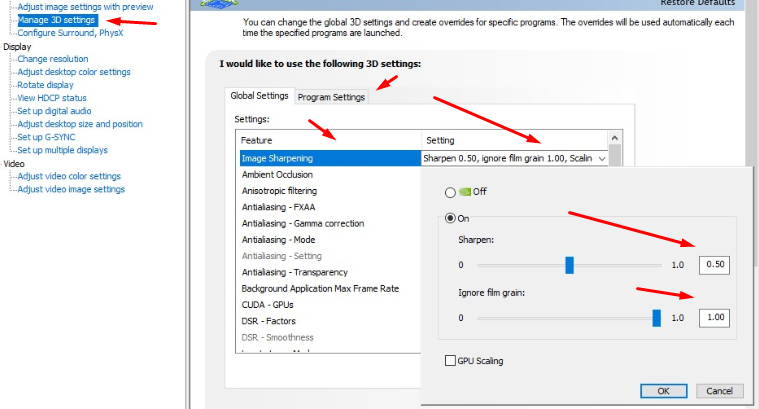Viewport: 759px width, 409px height.
Task: Enable the GPU Scaling checkbox
Action: click(451, 360)
